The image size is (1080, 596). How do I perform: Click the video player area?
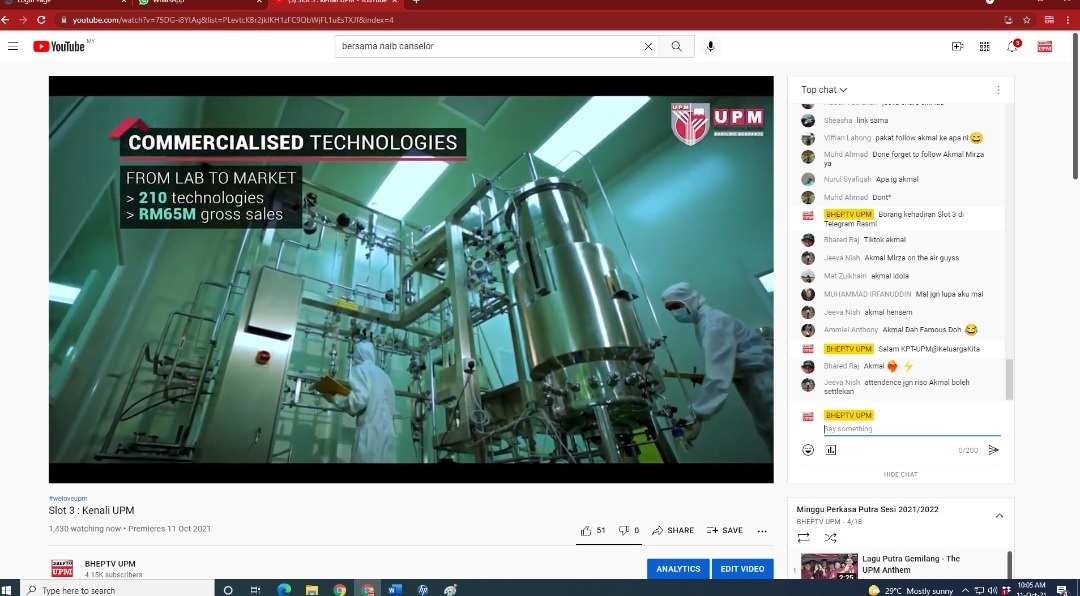[411, 279]
